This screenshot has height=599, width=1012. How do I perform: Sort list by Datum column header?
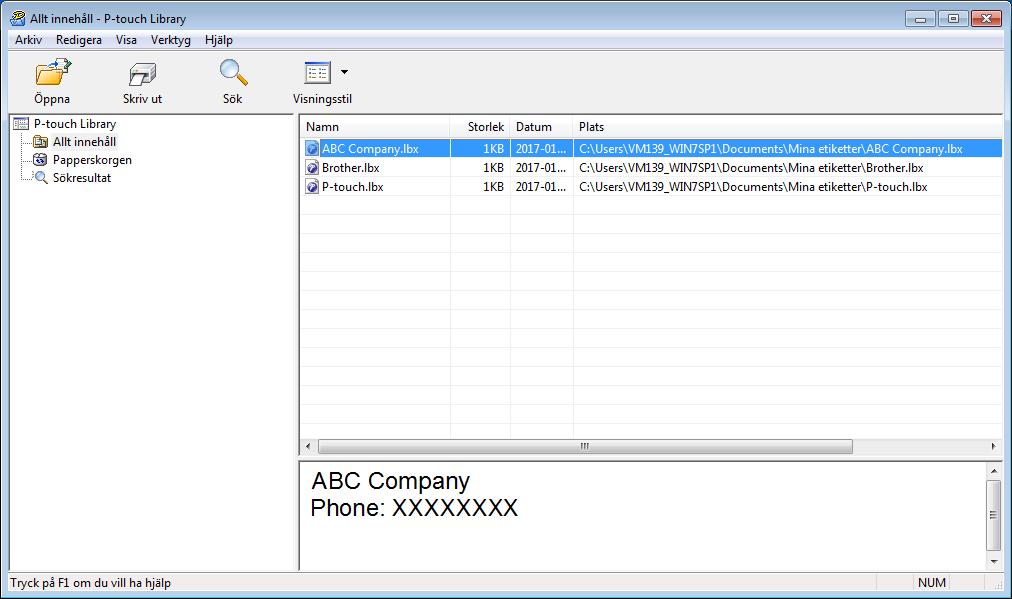point(541,127)
